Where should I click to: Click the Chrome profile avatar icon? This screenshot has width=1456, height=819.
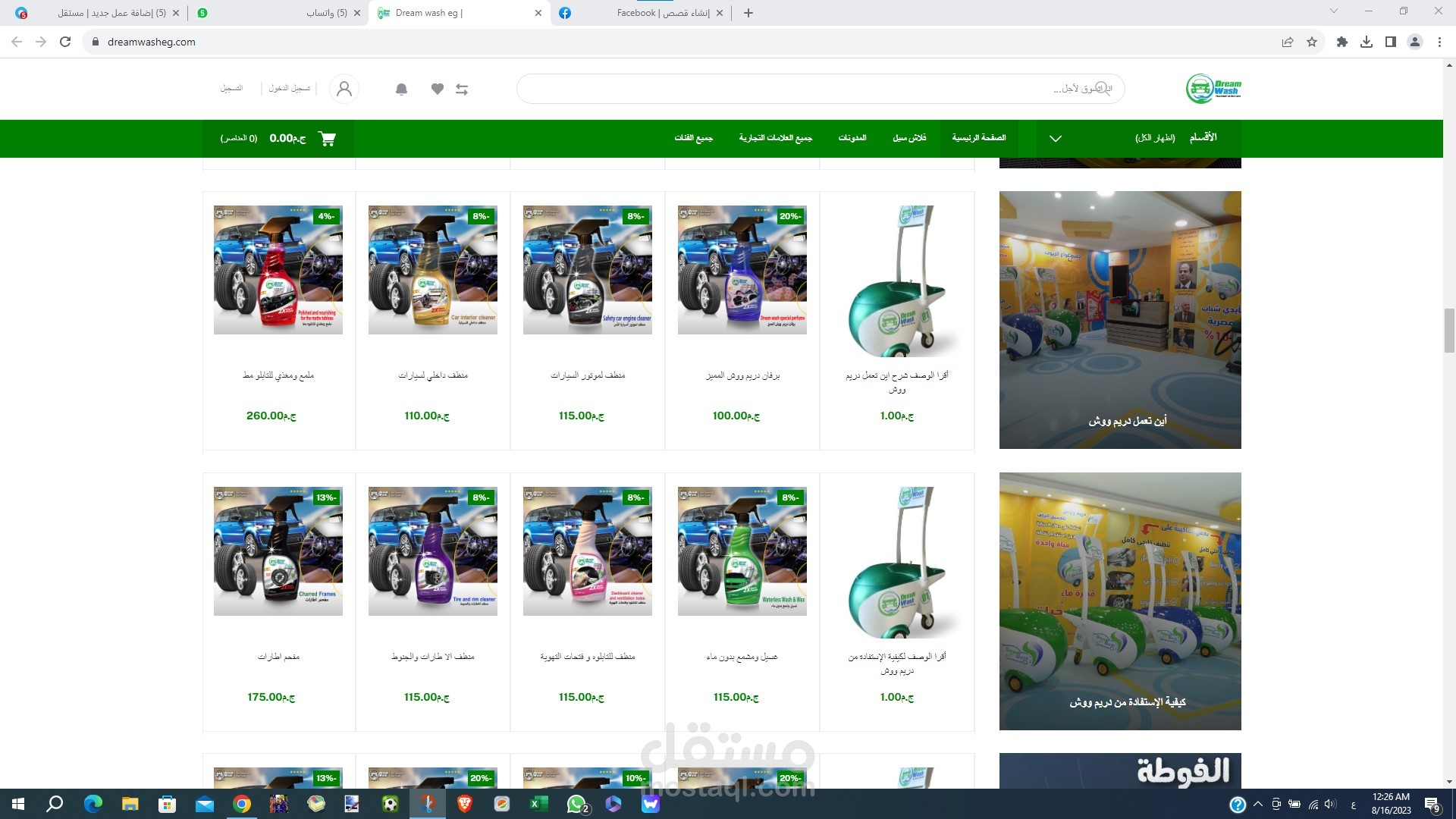pyautogui.click(x=1415, y=42)
